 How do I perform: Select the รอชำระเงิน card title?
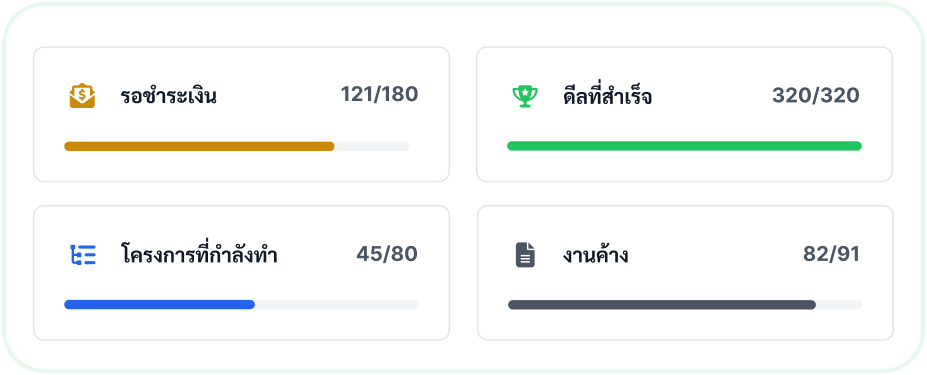(x=168, y=96)
